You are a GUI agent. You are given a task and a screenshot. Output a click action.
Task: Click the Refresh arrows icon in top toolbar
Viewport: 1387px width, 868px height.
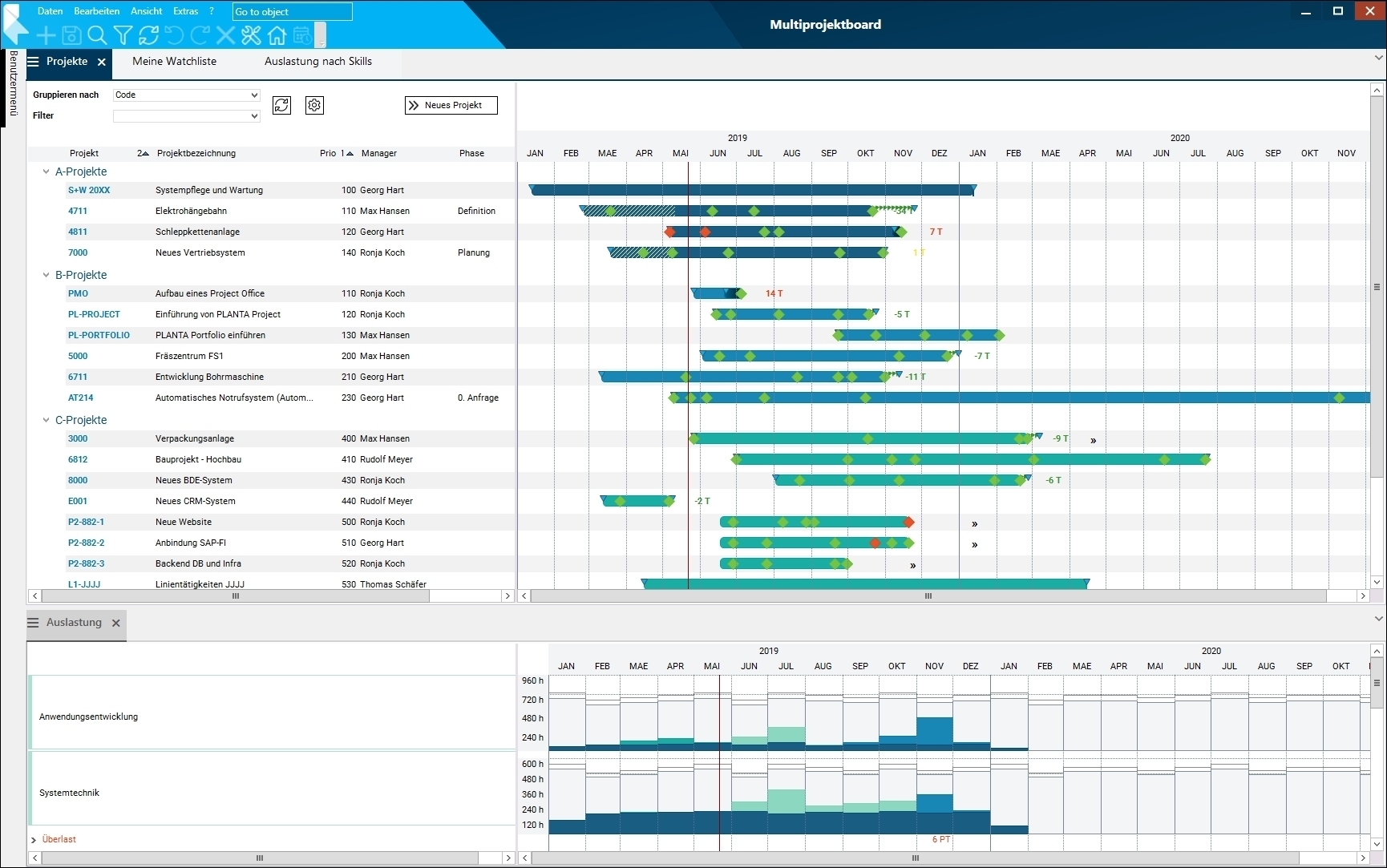pyautogui.click(x=148, y=35)
